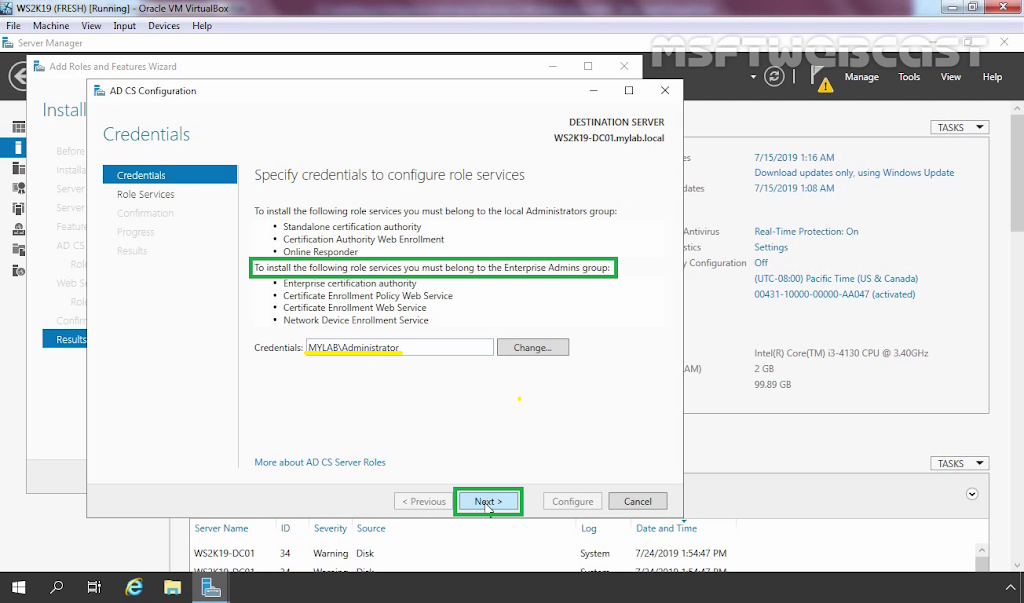Open Server Manager Tools menu
The height and width of the screenshot is (603, 1024).
point(908,76)
